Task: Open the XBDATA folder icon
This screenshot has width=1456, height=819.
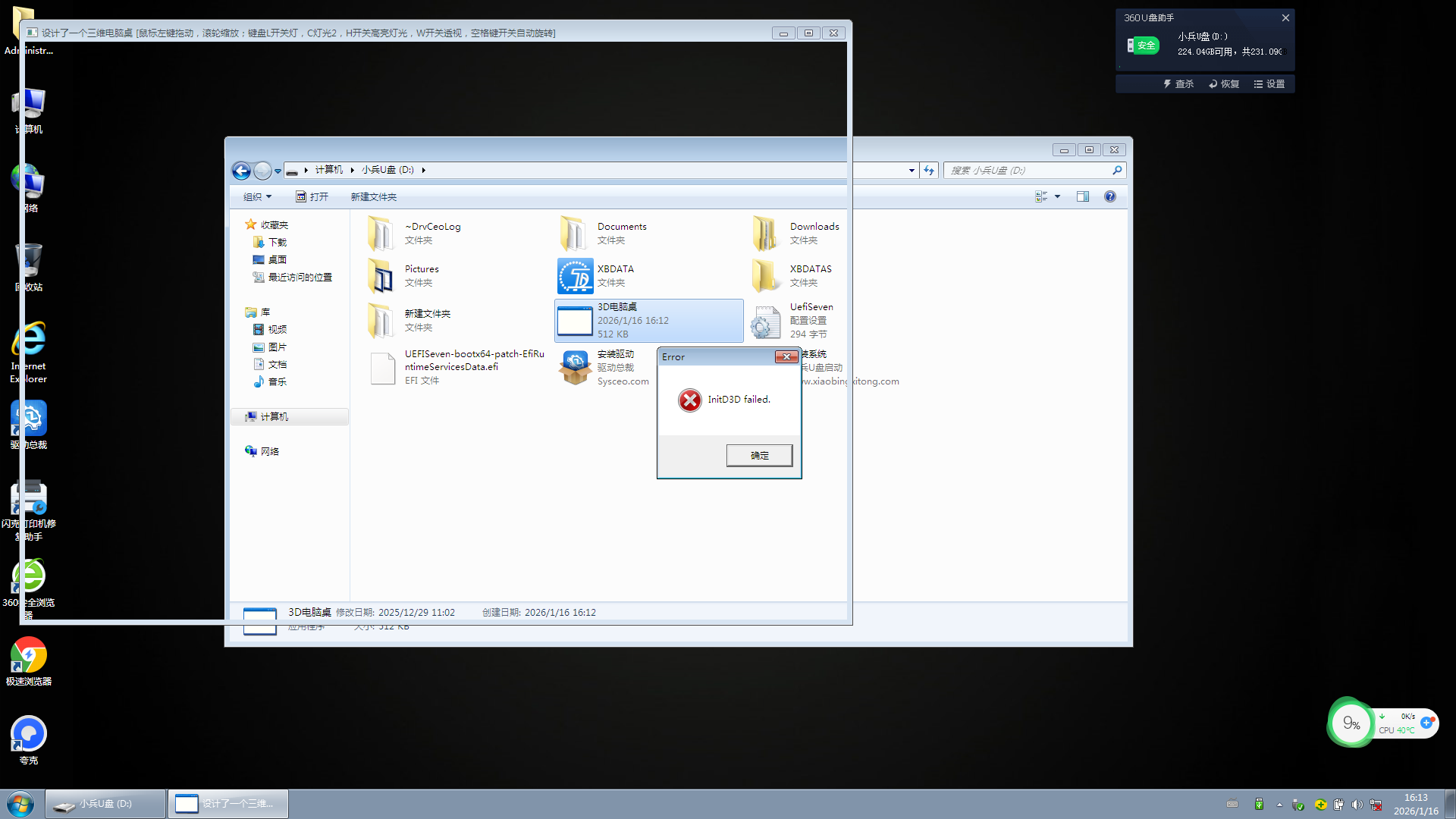Action: tap(575, 276)
